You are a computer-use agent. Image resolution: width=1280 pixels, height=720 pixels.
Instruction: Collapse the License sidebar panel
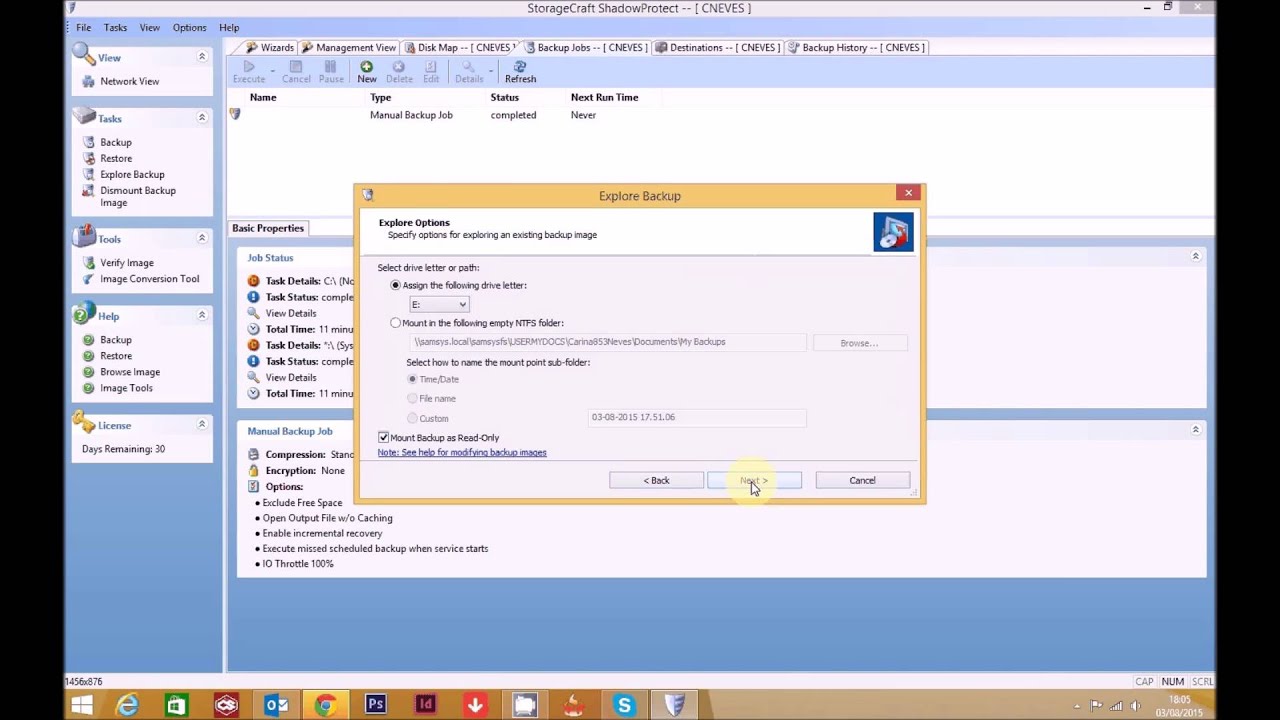point(201,424)
